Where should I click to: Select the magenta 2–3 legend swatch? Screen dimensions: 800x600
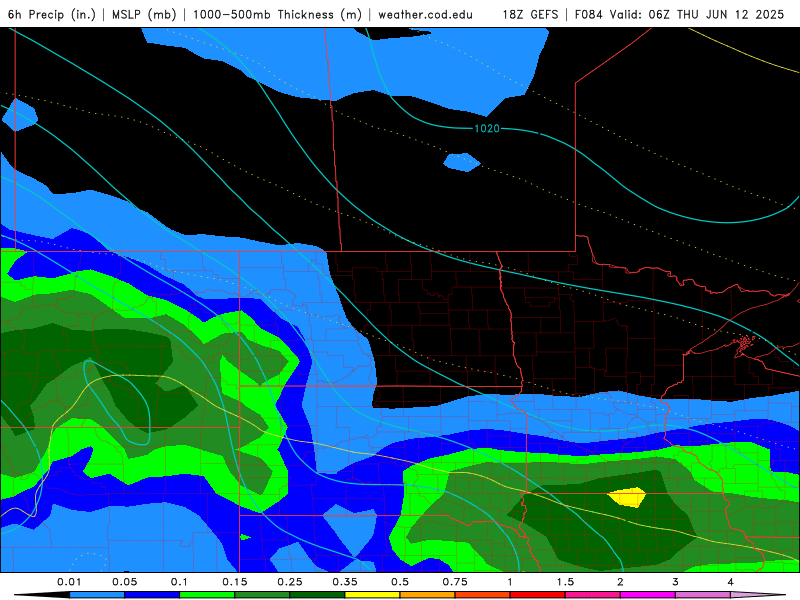[648, 595]
